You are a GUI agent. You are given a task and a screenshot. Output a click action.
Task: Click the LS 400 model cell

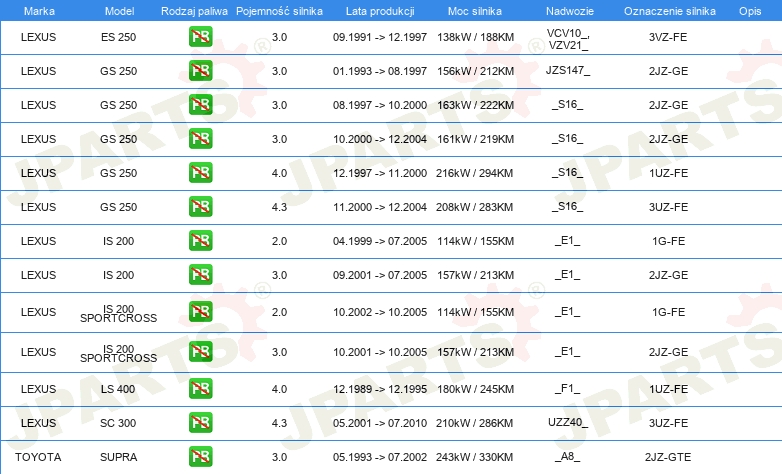coord(118,389)
